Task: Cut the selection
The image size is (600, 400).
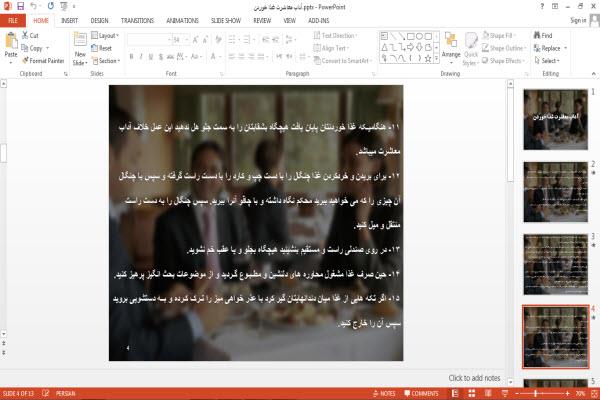Action: [30, 35]
